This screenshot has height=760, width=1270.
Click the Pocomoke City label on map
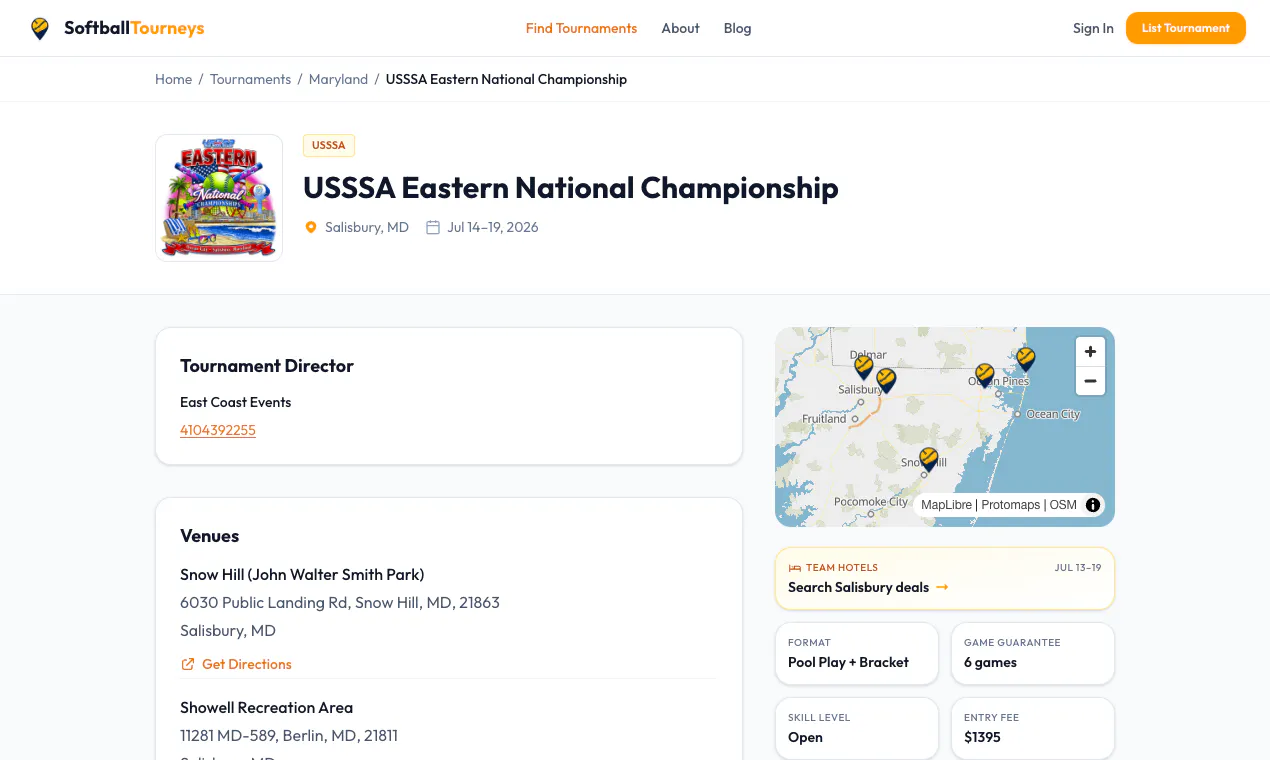pos(871,502)
